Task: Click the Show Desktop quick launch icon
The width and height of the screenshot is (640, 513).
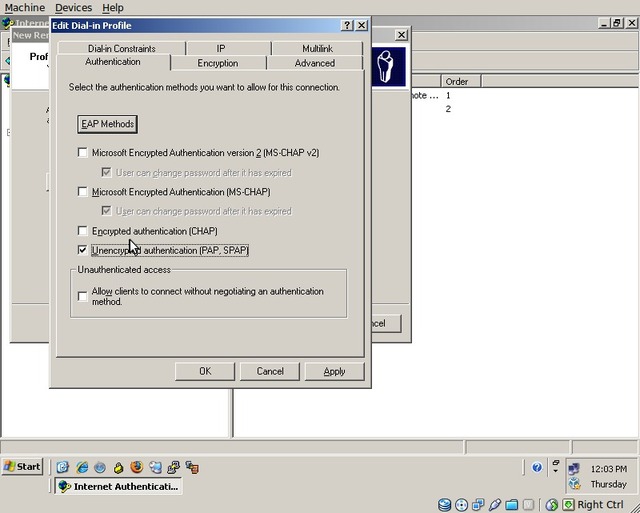Action: [63, 467]
